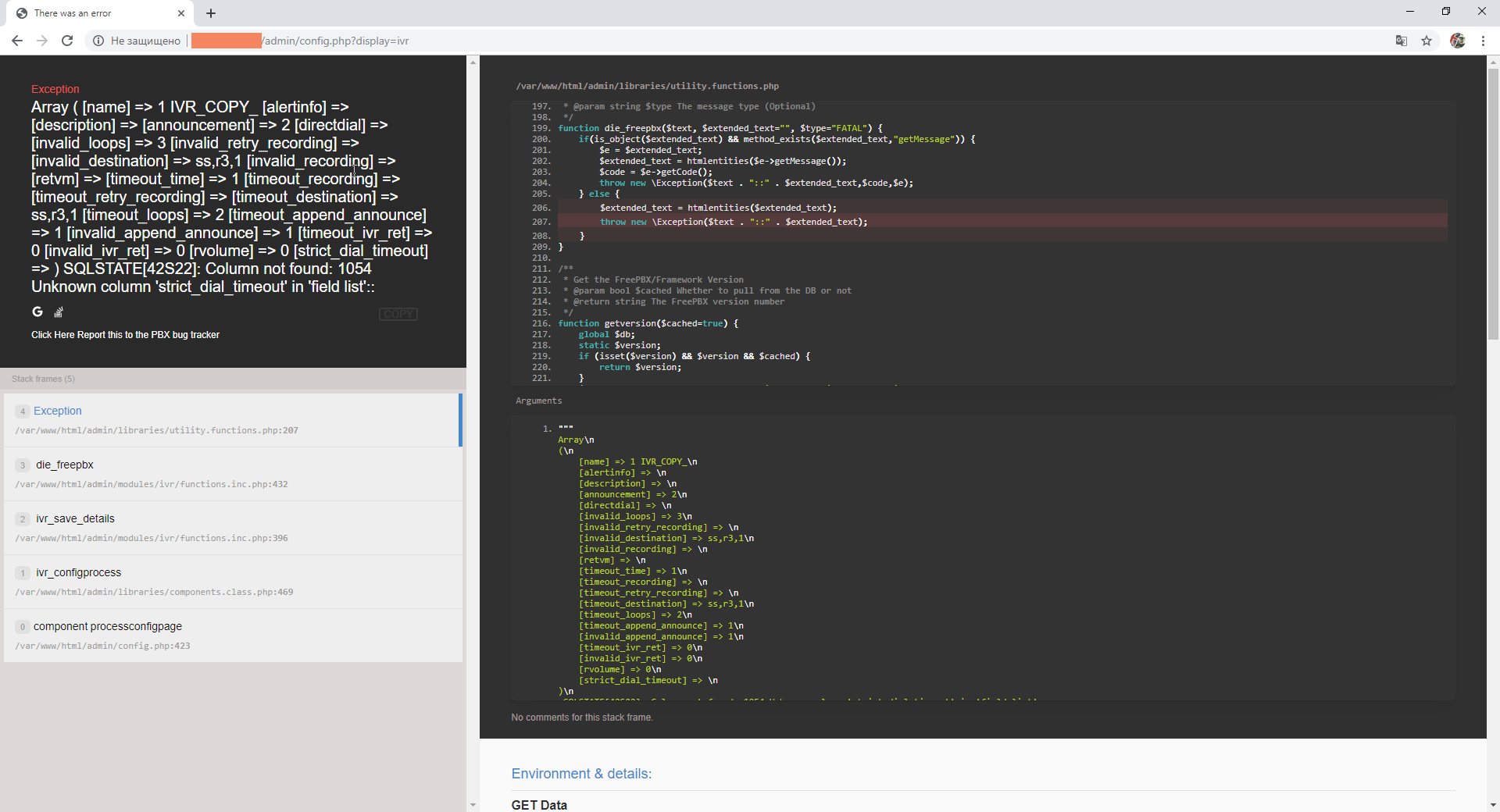
Task: Close the 'There was an error' tab
Action: [181, 13]
